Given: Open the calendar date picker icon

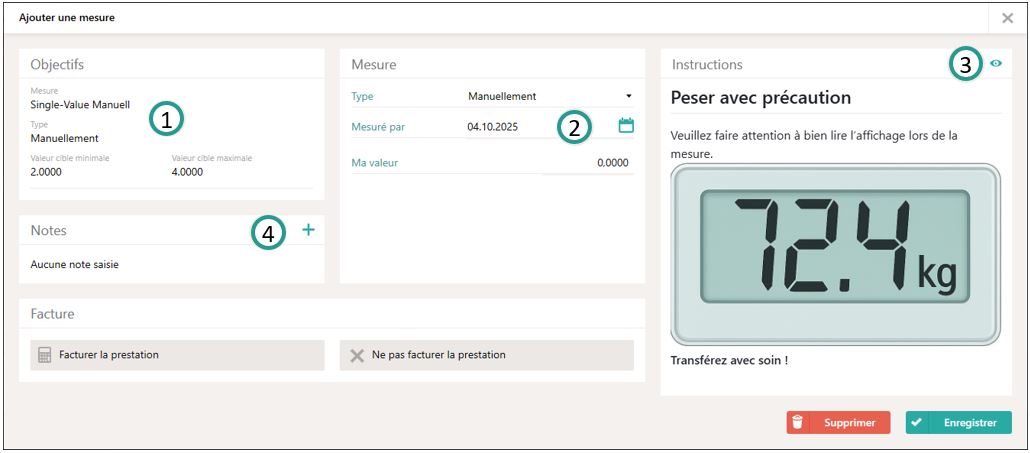Looking at the screenshot, I should (x=626, y=125).
